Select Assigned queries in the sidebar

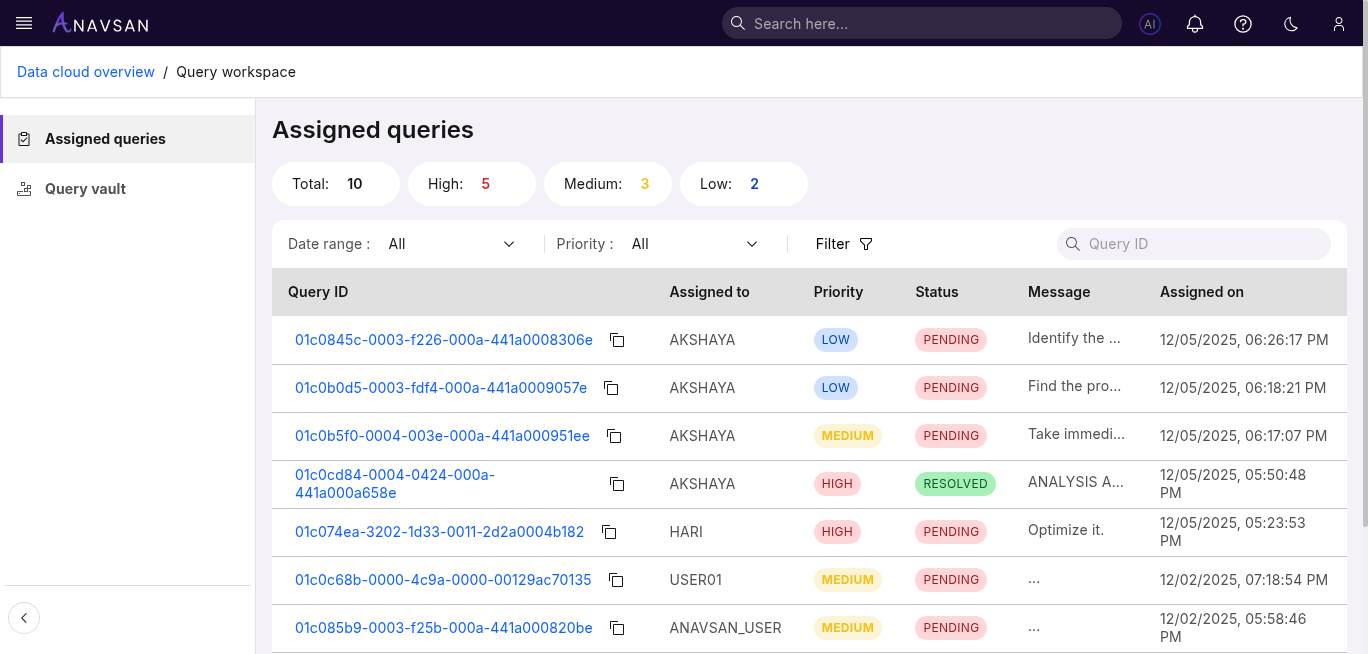[x=105, y=138]
